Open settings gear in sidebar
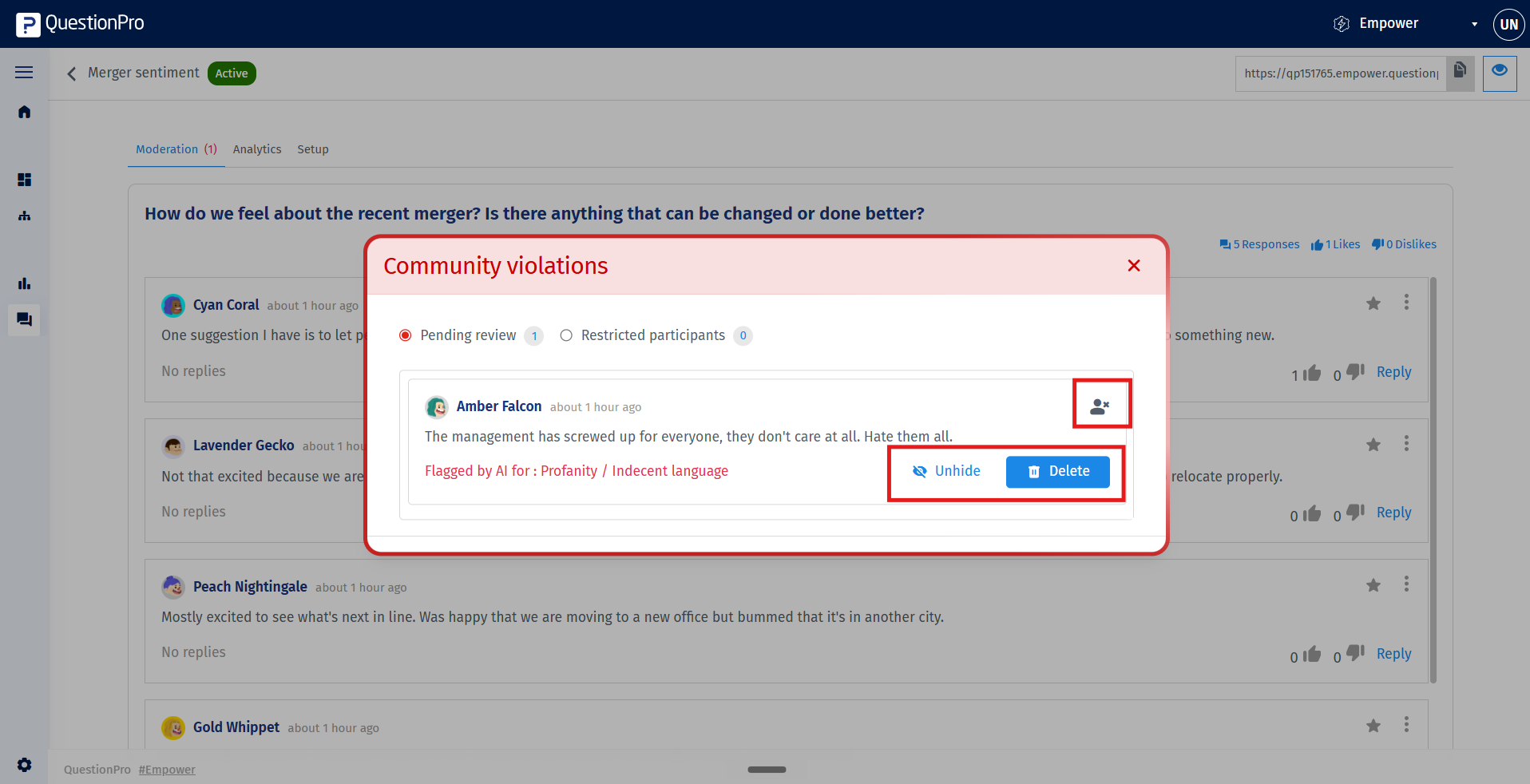Viewport: 1530px width, 784px height. coord(24,765)
